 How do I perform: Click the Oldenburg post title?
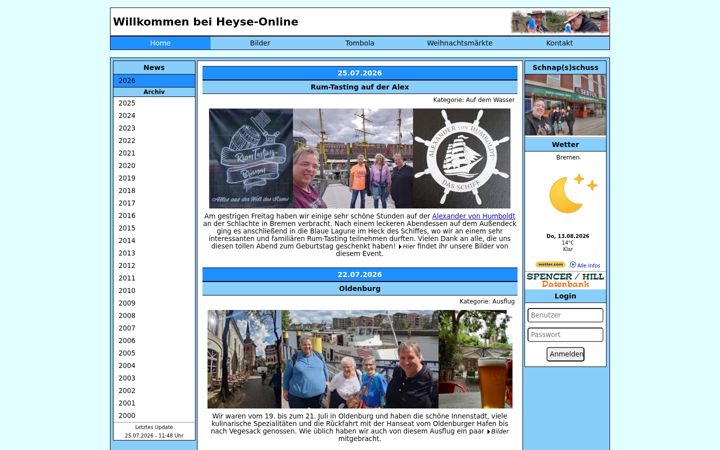pos(360,288)
